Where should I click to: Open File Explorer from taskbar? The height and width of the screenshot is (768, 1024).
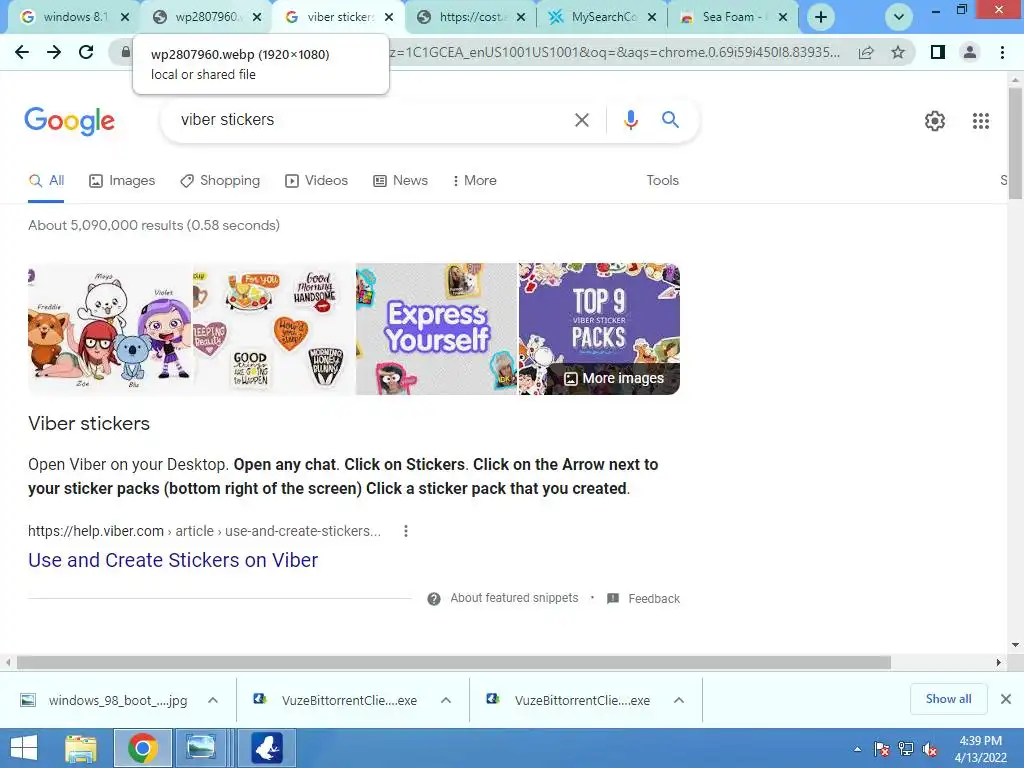coord(81,748)
